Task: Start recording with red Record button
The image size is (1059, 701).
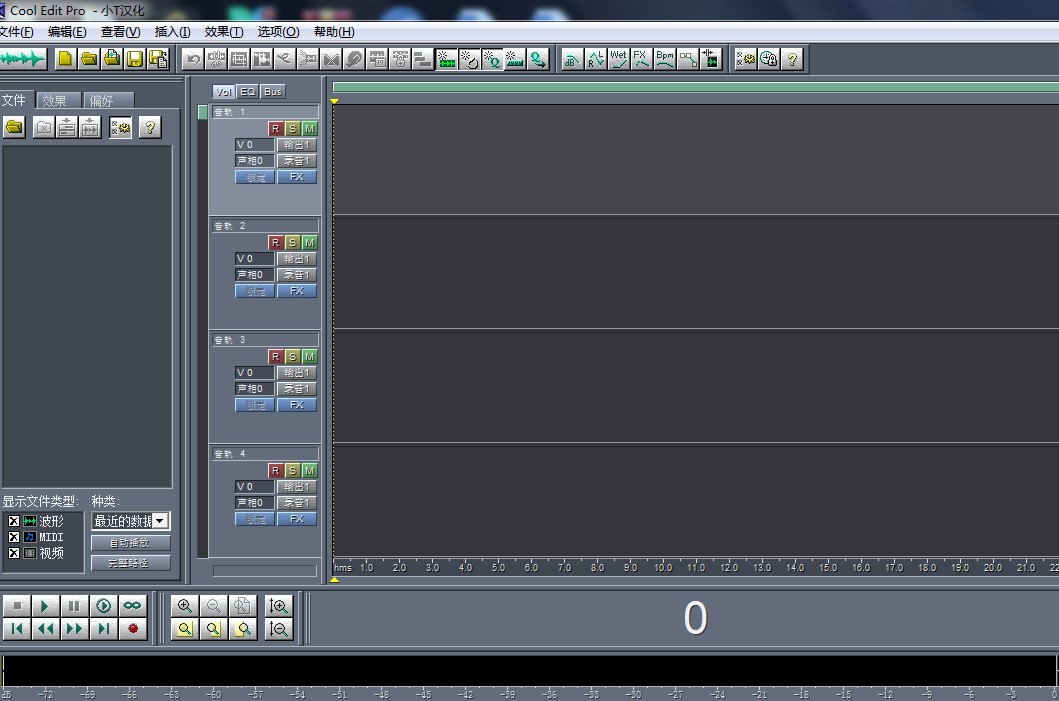Action: click(132, 629)
